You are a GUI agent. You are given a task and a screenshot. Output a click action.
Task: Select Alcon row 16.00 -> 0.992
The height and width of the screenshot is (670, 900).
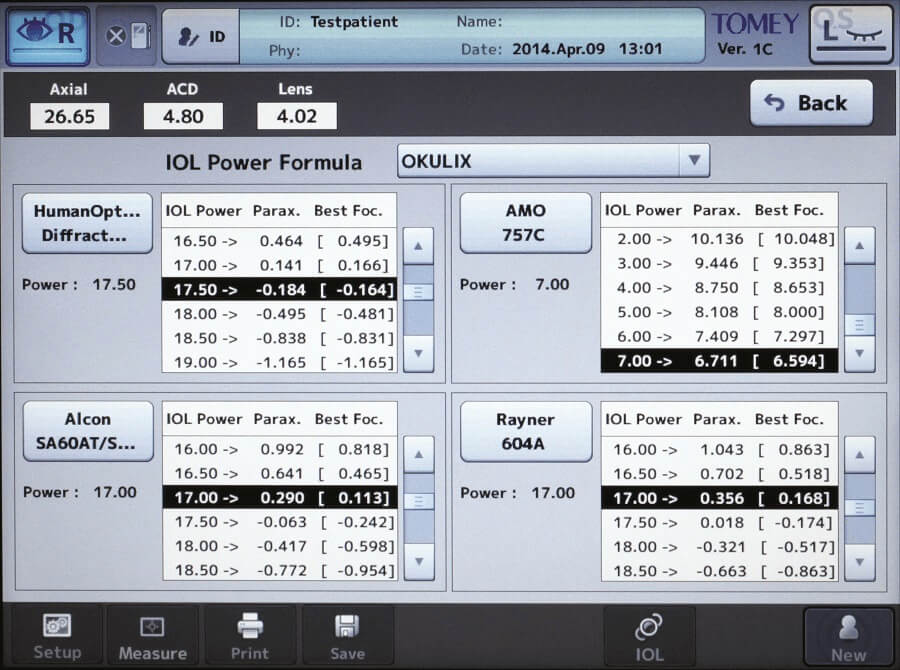(x=280, y=449)
